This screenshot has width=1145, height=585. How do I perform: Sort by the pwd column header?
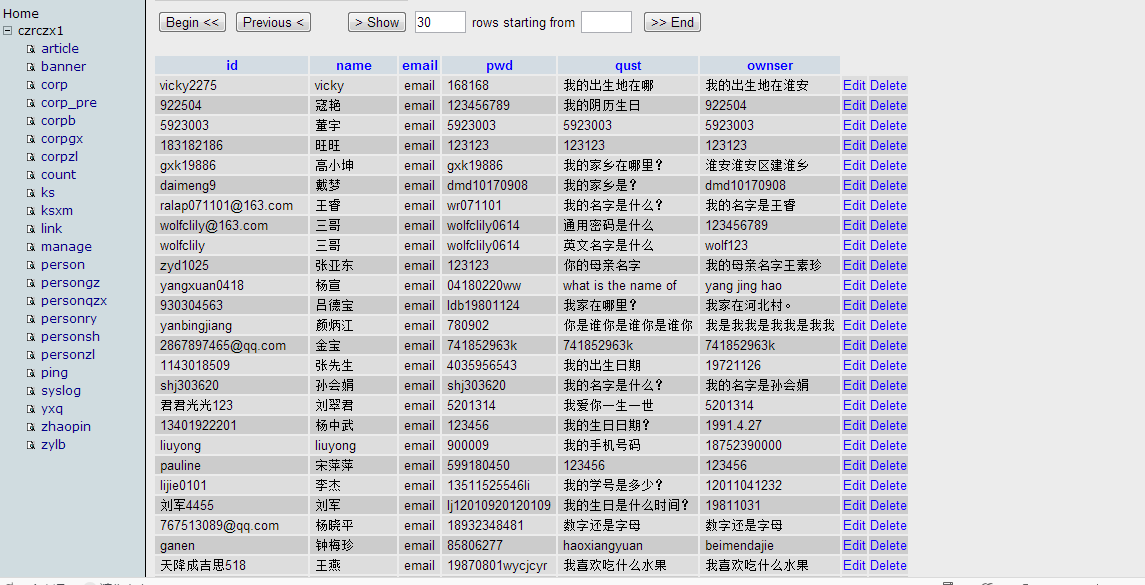pos(499,66)
